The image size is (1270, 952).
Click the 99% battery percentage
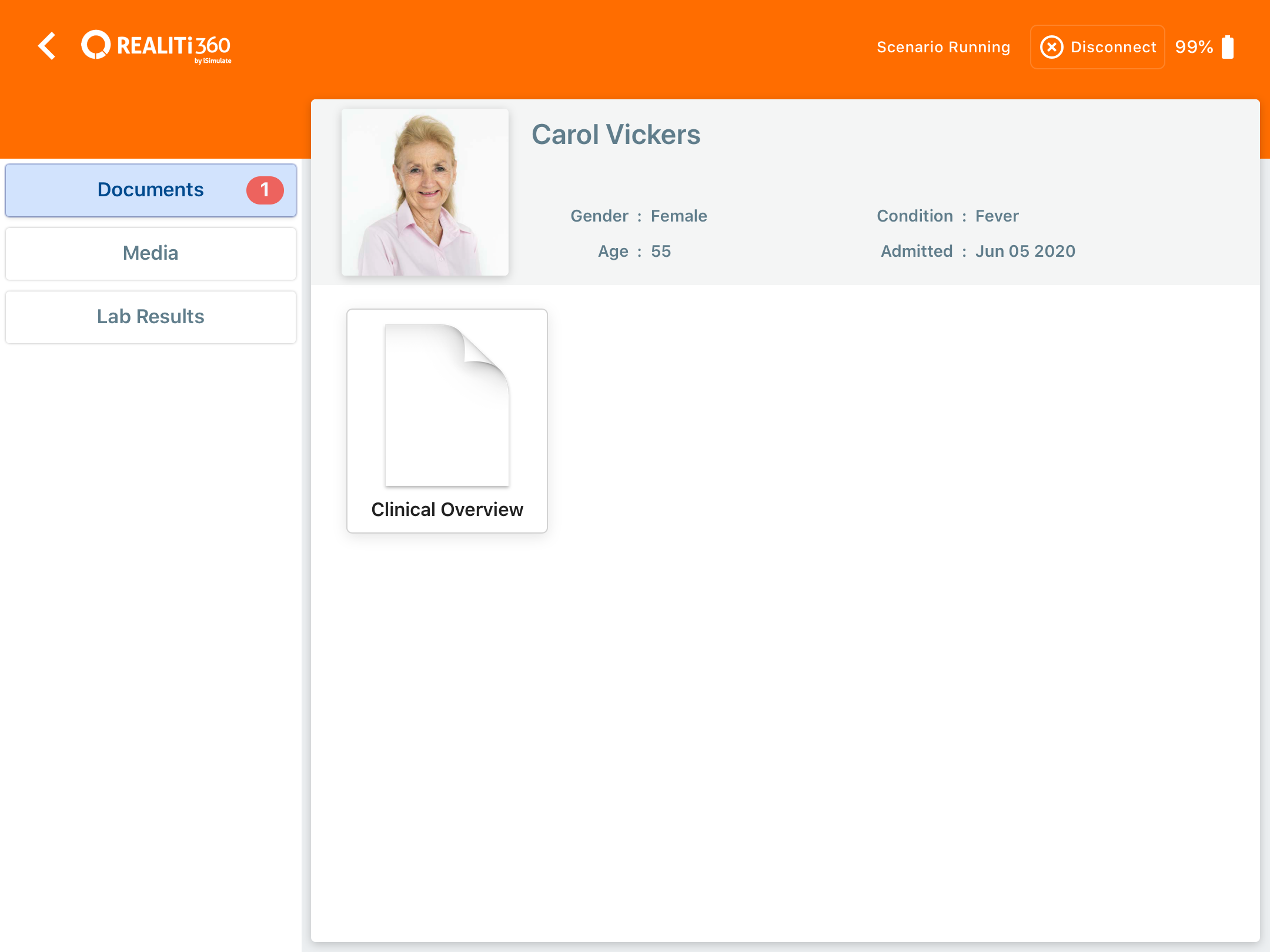coord(1194,47)
